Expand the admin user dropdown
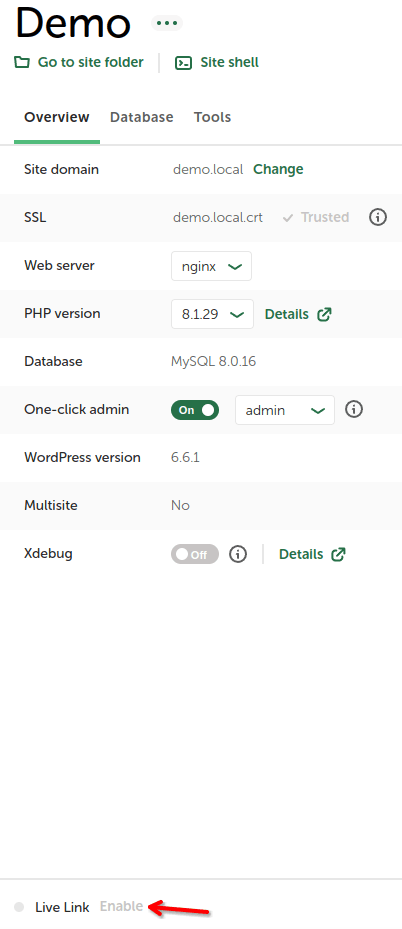 coord(285,410)
